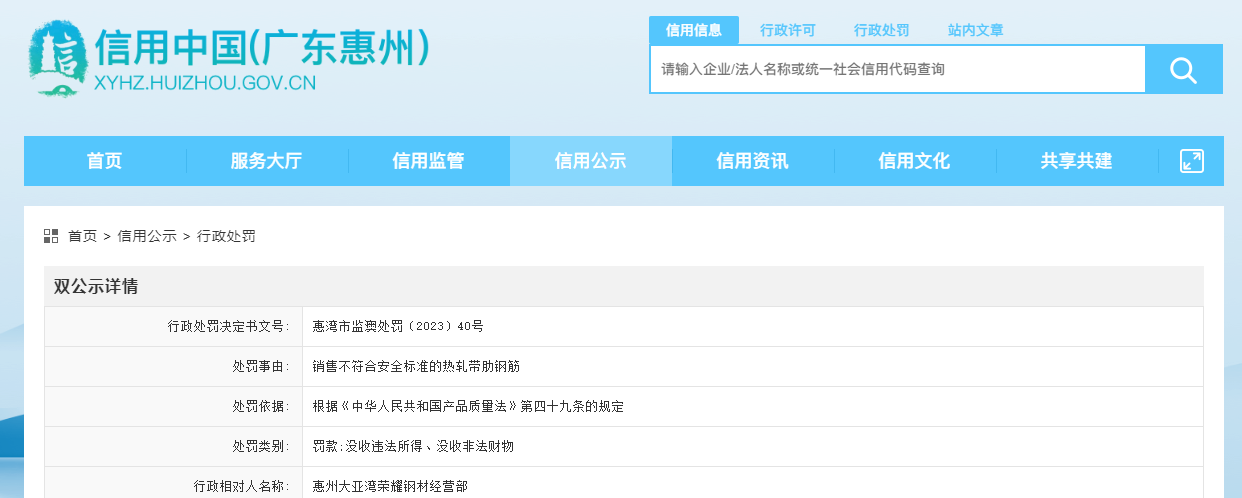Focus the enterprise name search field
The height and width of the screenshot is (498, 1242).
(898, 70)
